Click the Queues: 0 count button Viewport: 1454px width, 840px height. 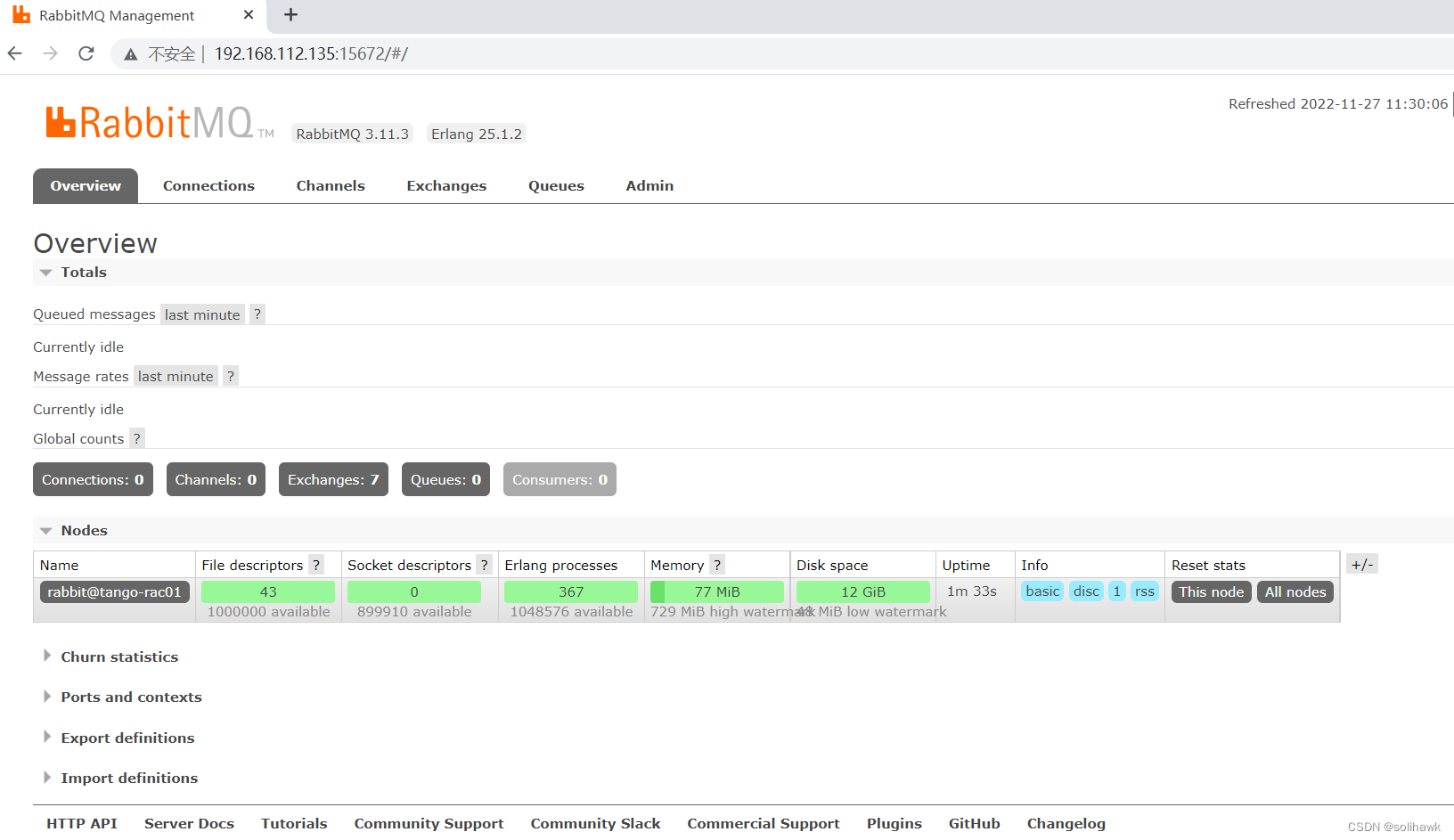click(x=445, y=479)
